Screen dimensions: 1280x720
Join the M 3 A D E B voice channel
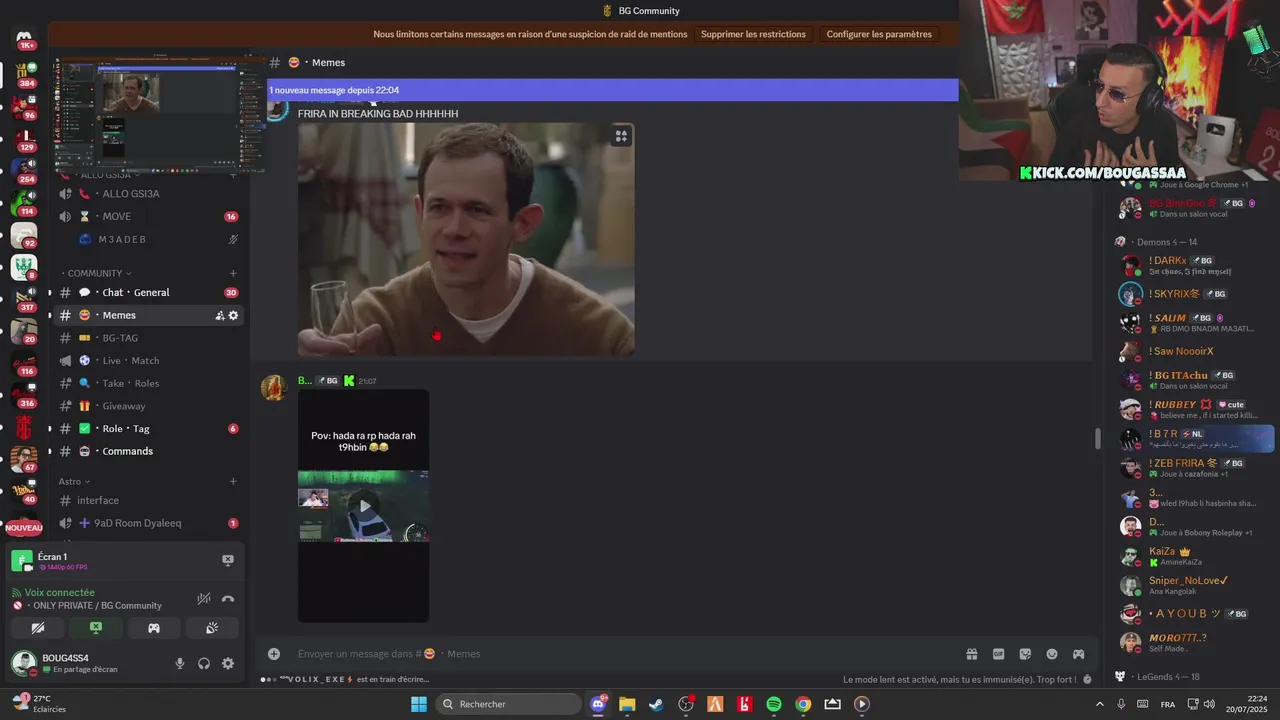point(148,239)
